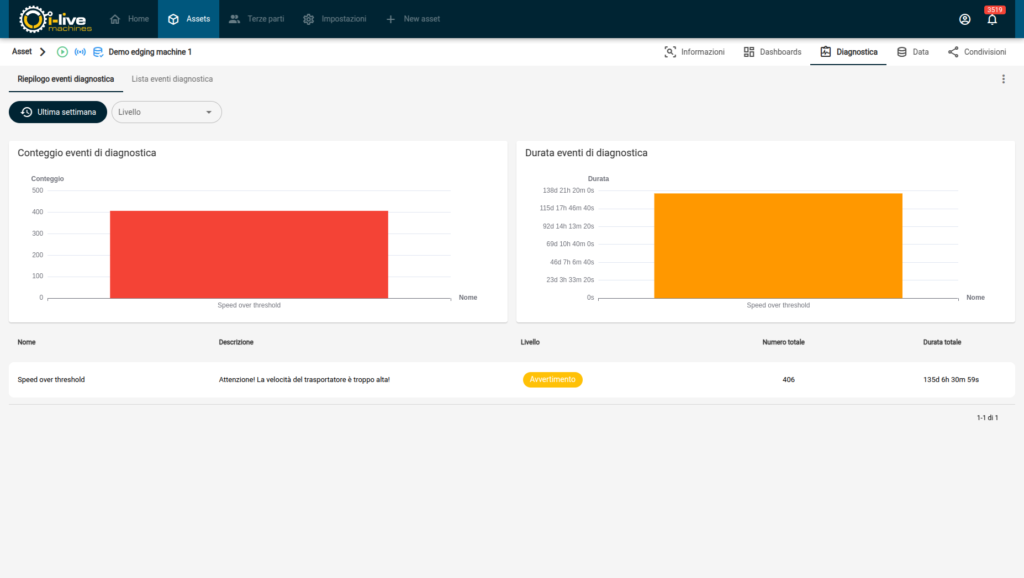Viewport: 1024px width, 578px height.
Task: Open Impostazioni settings menu
Action: point(334,19)
